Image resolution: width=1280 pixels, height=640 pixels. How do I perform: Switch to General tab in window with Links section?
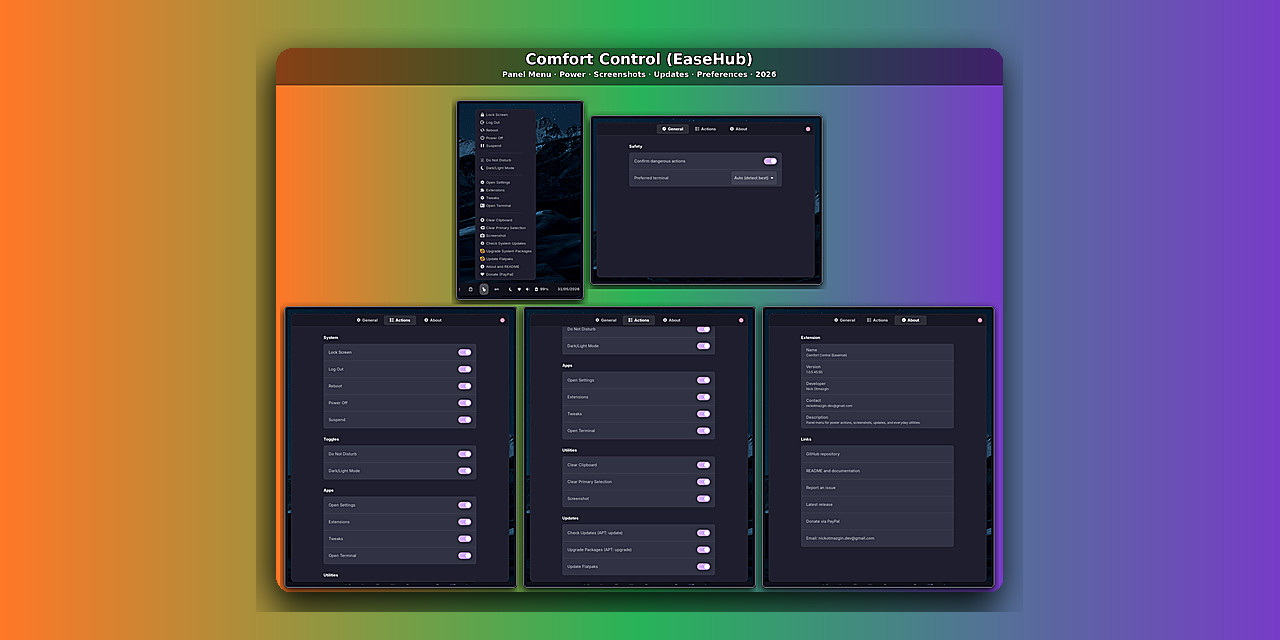point(846,320)
